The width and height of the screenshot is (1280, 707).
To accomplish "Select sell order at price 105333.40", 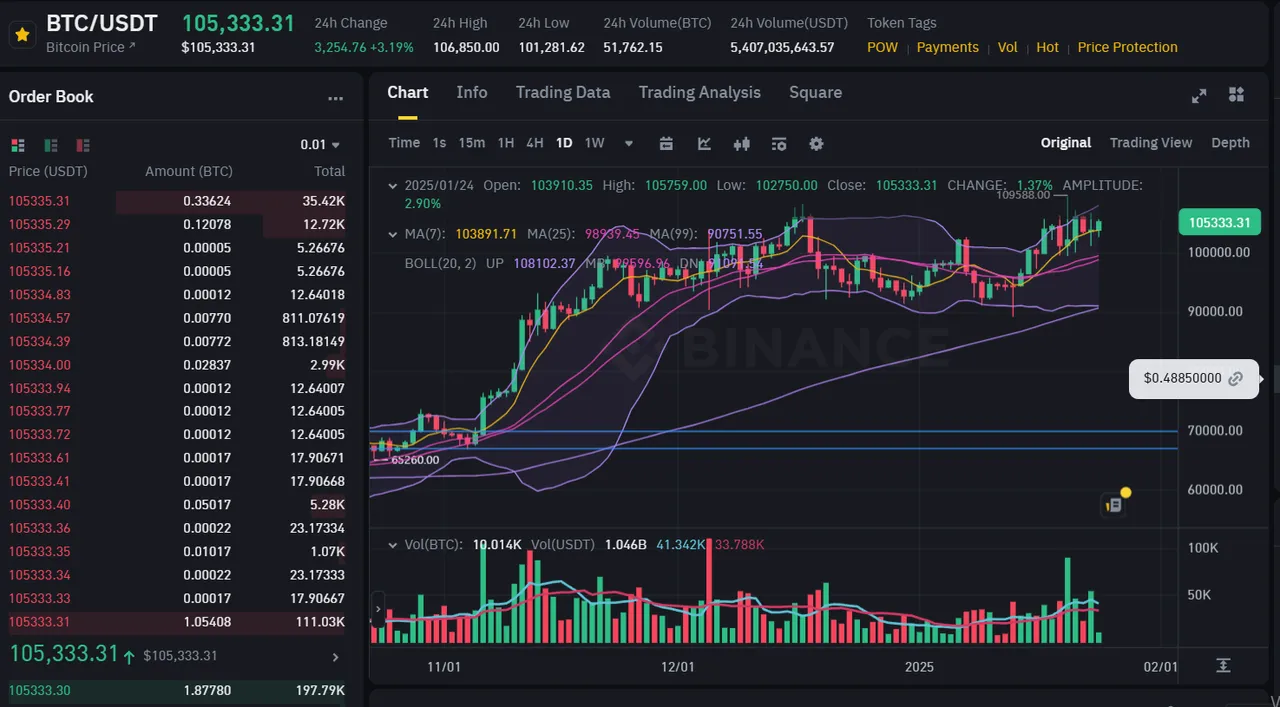I will 176,505.
